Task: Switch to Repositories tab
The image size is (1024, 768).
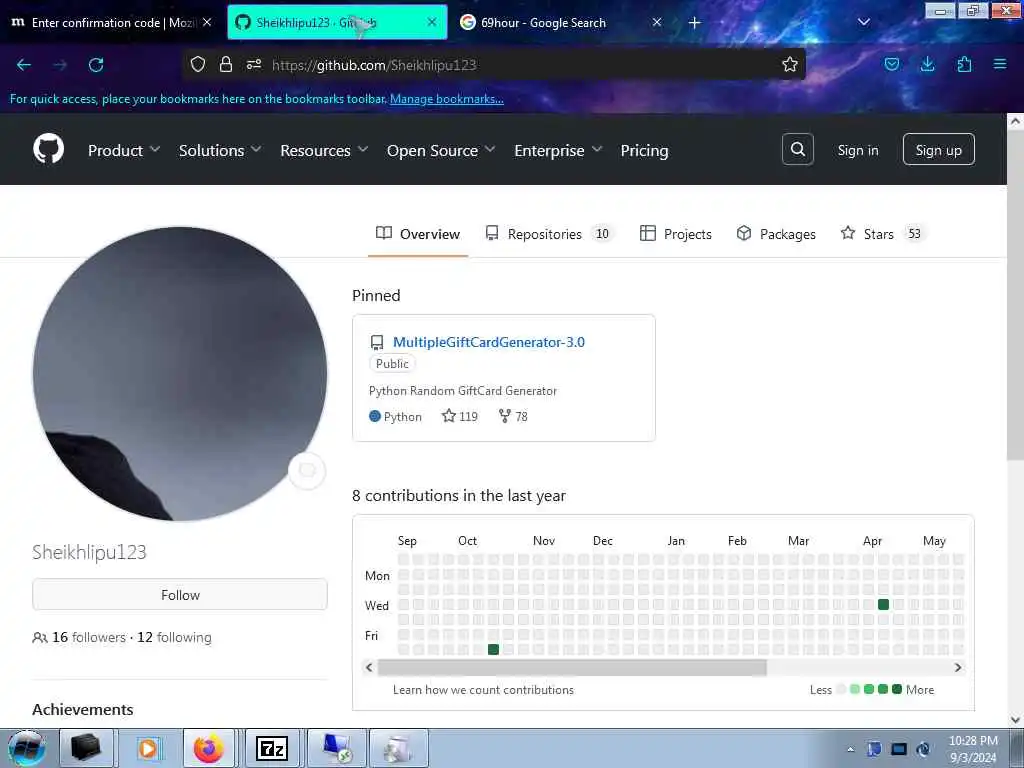Action: tap(549, 234)
